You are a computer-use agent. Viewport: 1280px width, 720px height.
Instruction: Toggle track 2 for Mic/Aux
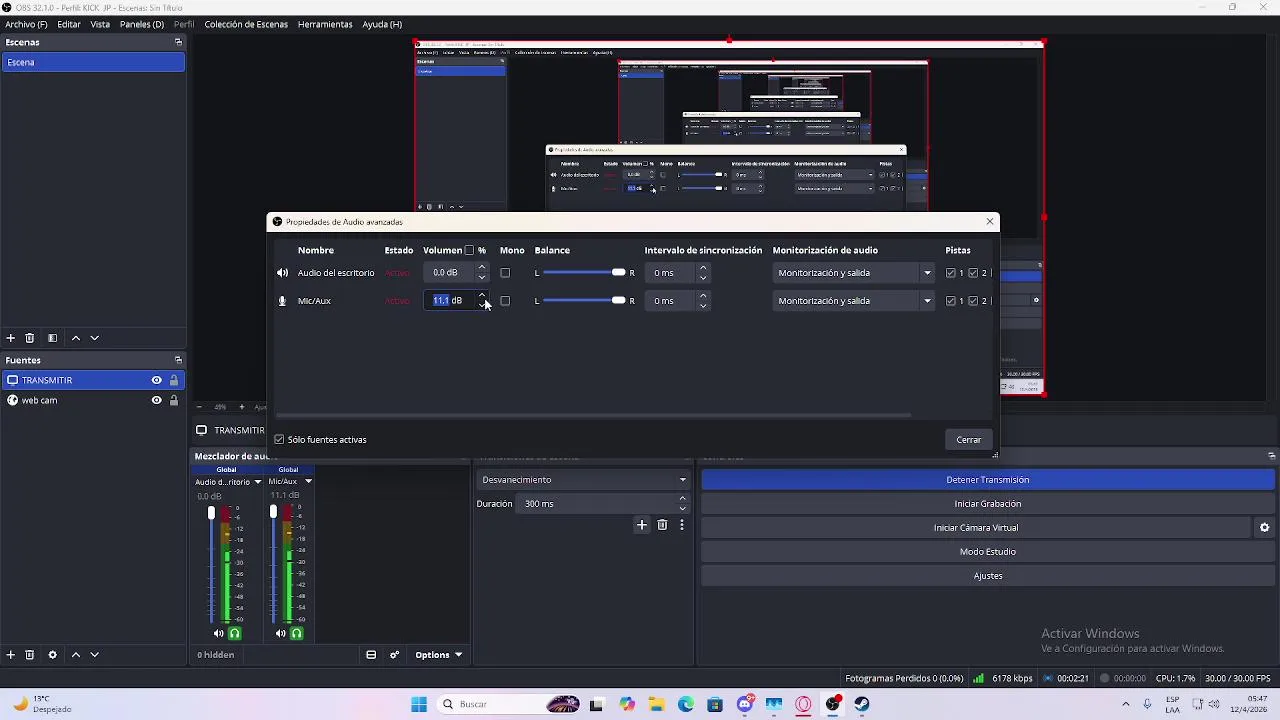click(x=973, y=301)
